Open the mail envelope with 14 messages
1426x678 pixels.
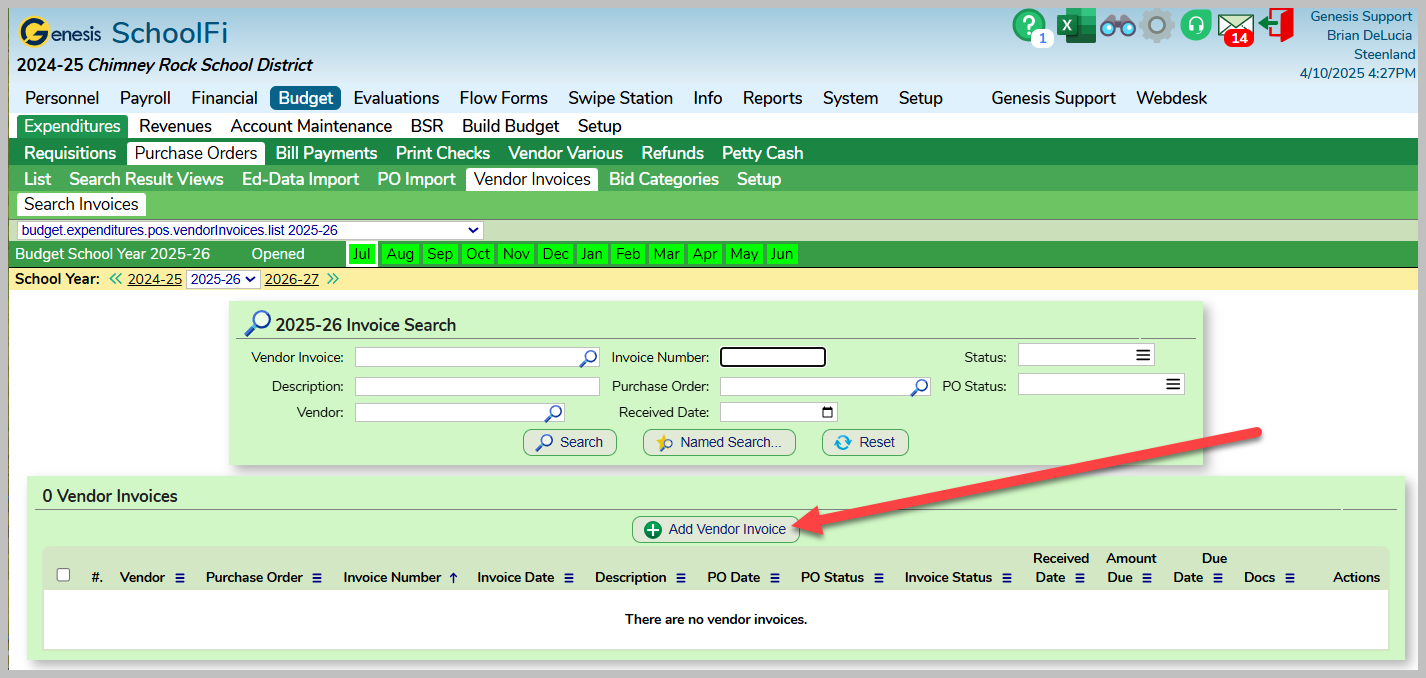point(1236,28)
